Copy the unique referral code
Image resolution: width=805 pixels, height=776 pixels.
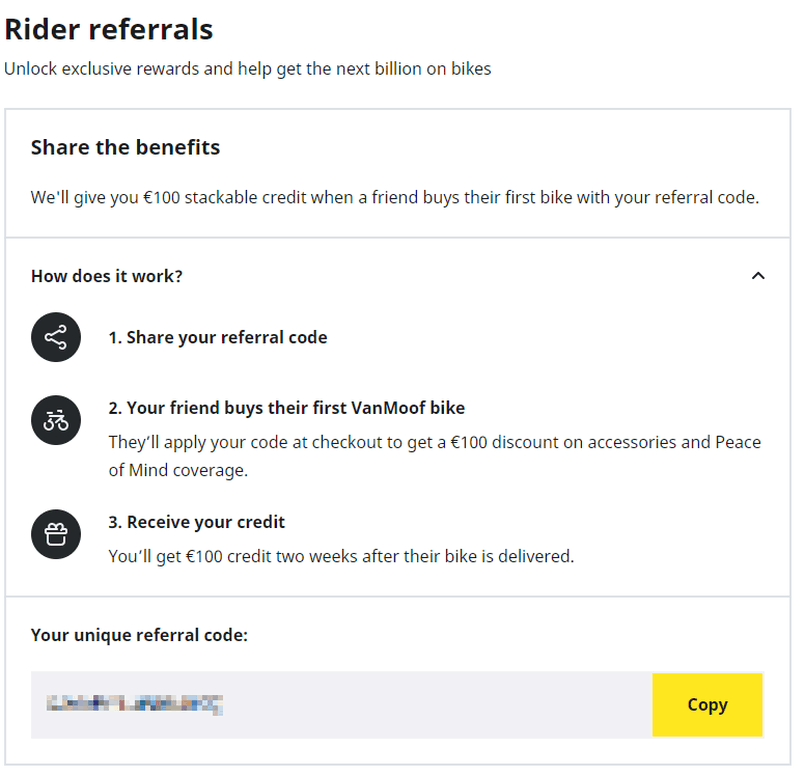pyautogui.click(x=707, y=705)
